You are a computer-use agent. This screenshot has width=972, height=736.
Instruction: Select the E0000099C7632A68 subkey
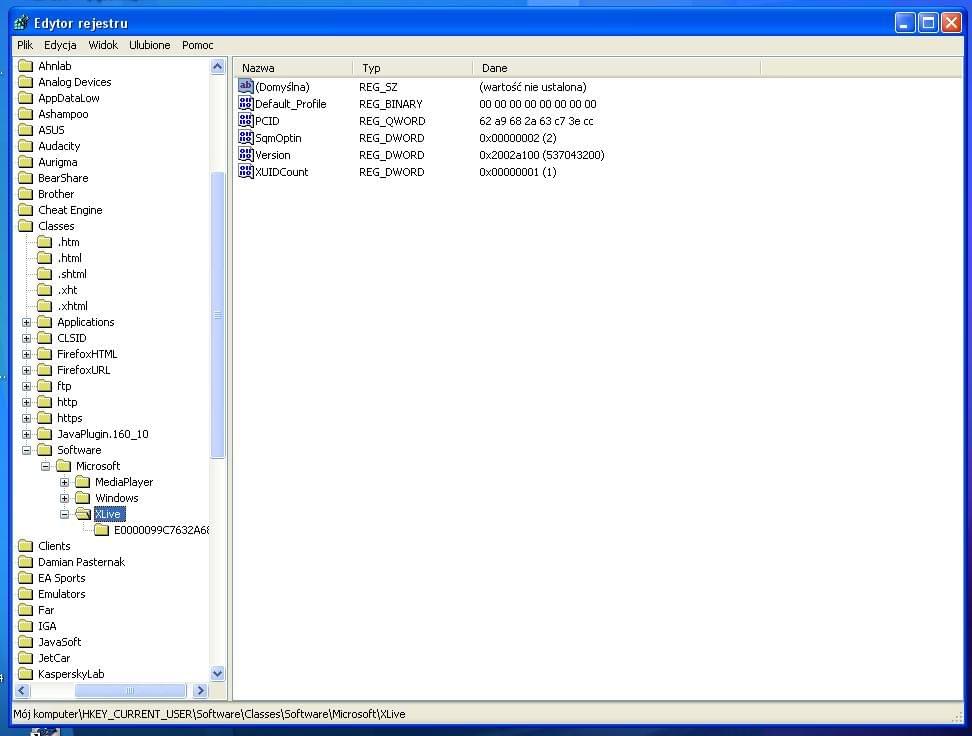tap(160, 530)
